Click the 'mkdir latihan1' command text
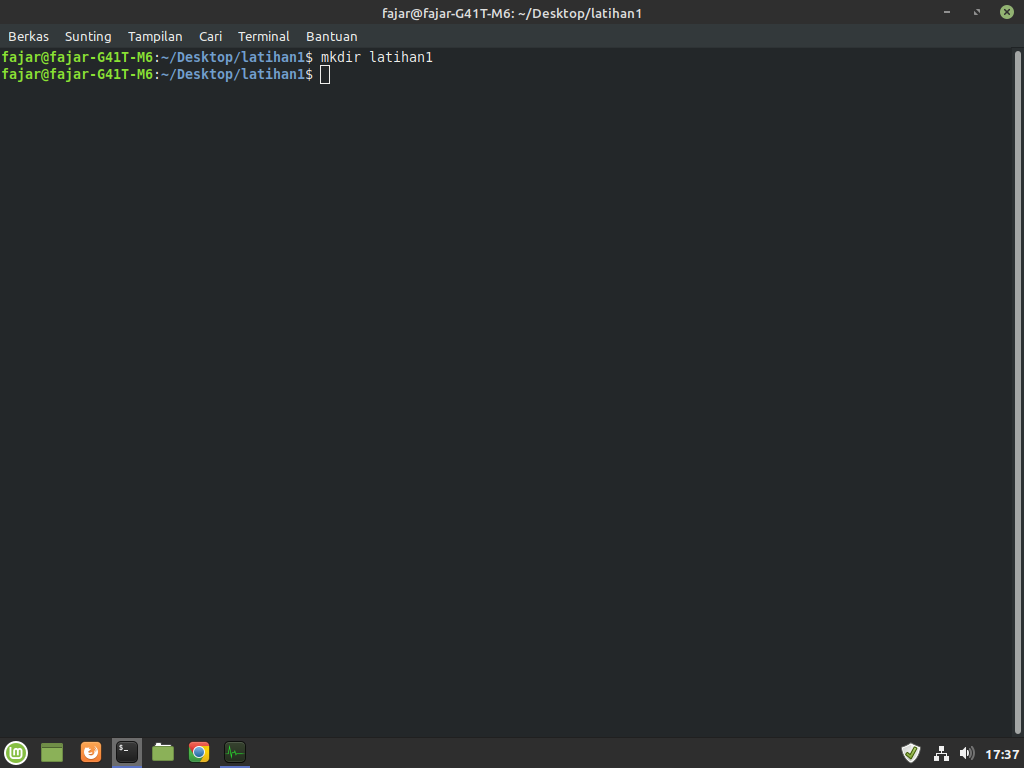1024x768 pixels. [377, 57]
